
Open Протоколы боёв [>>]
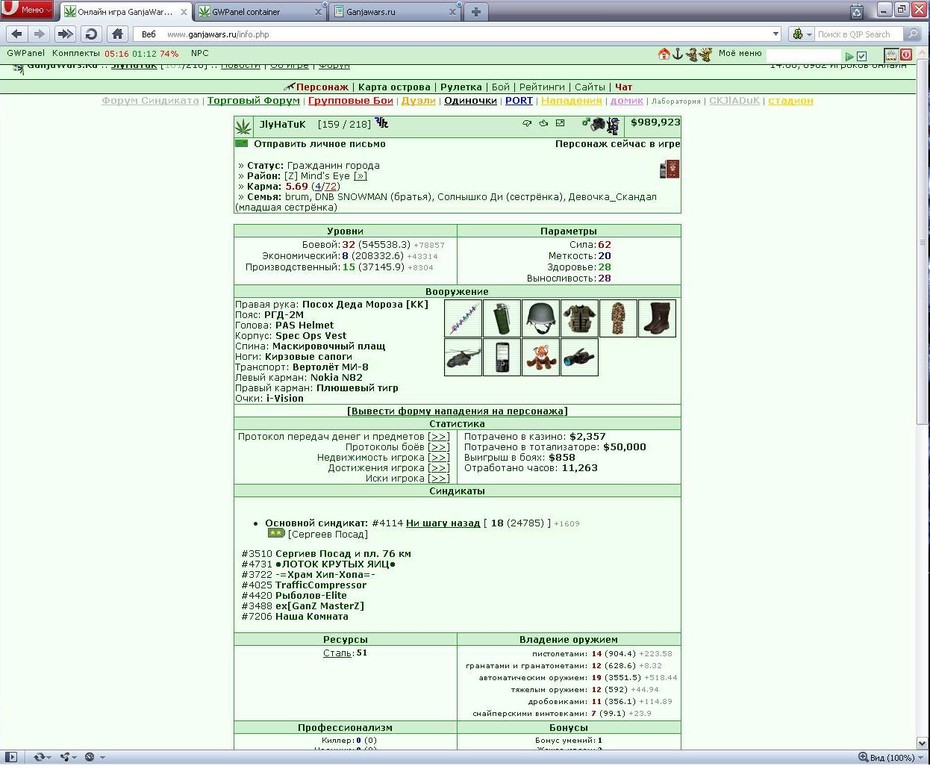pyautogui.click(x=438, y=447)
